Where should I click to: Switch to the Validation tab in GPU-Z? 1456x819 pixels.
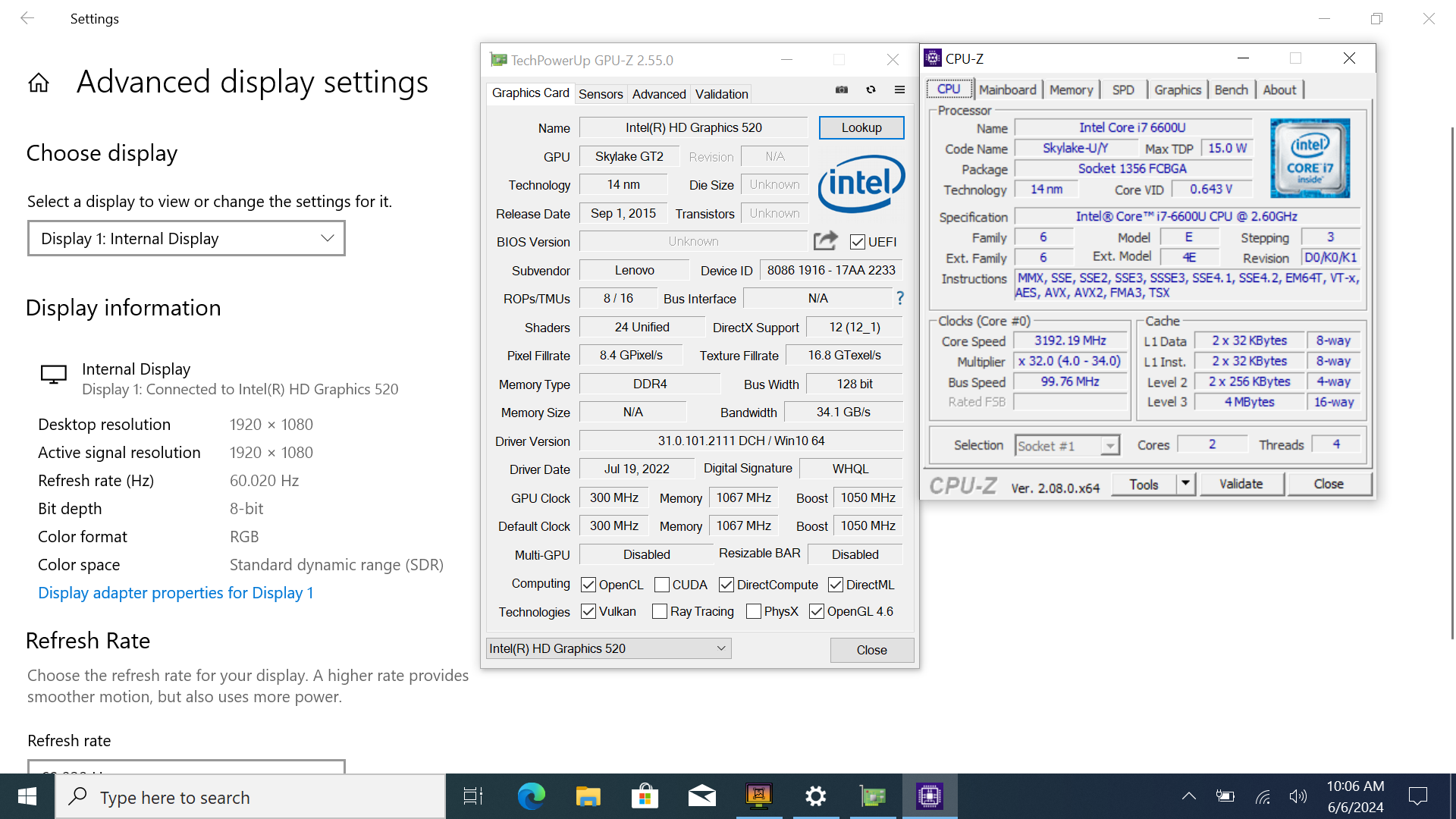[722, 94]
